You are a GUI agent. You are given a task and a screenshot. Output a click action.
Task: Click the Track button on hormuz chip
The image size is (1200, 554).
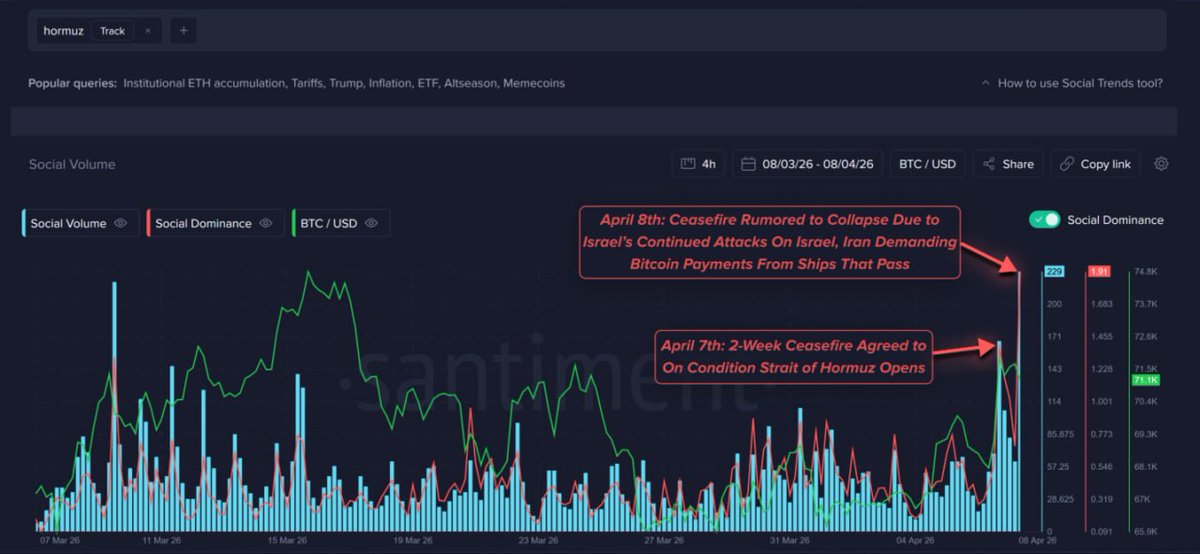[113, 31]
